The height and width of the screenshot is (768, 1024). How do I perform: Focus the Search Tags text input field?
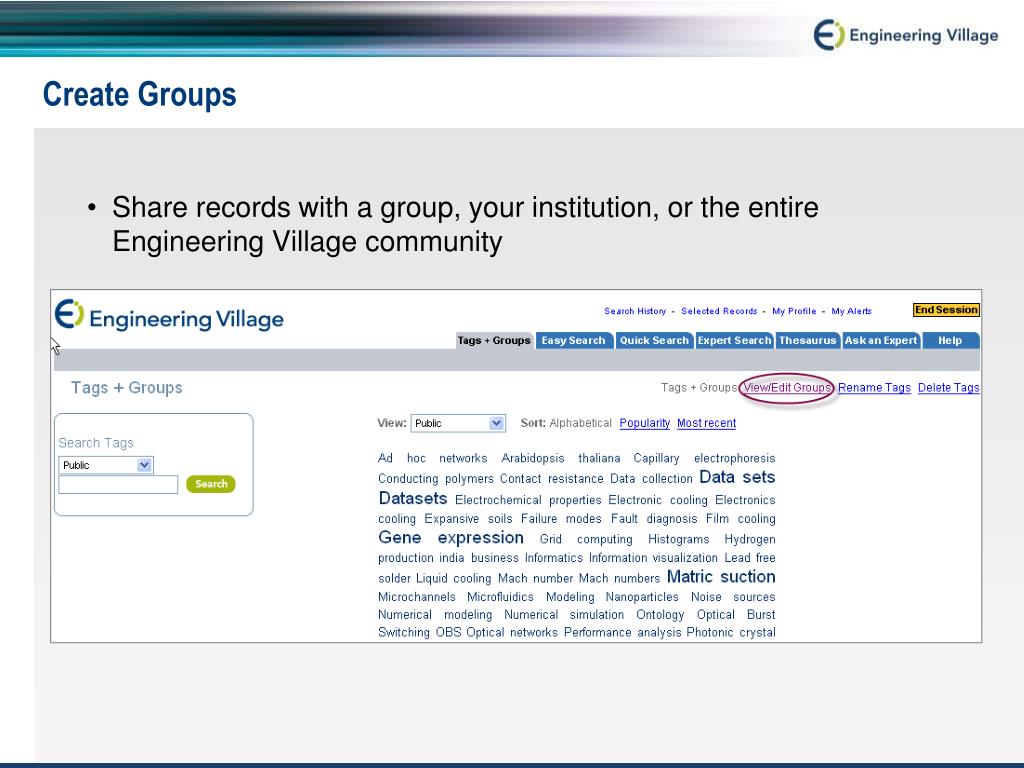118,485
